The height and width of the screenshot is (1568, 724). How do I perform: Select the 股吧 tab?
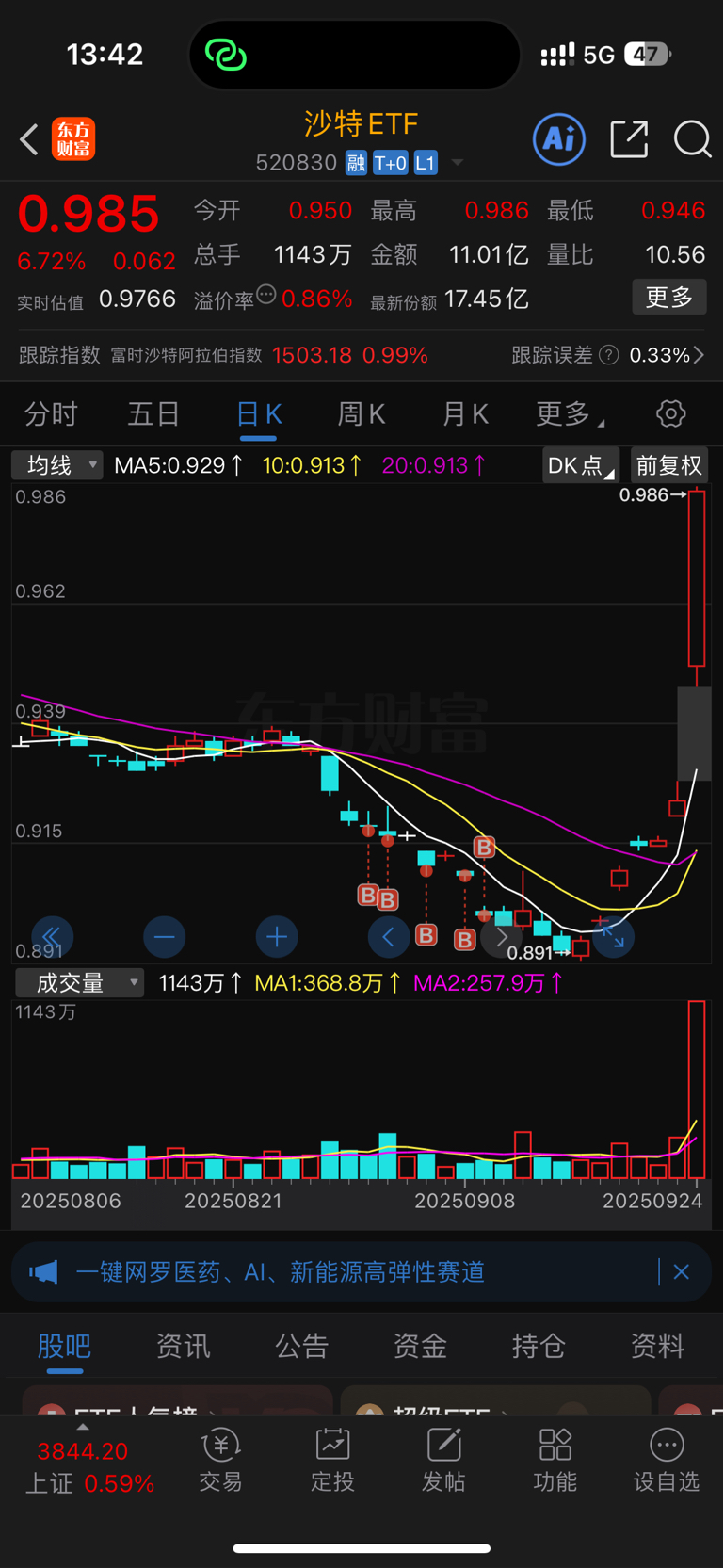64,1346
